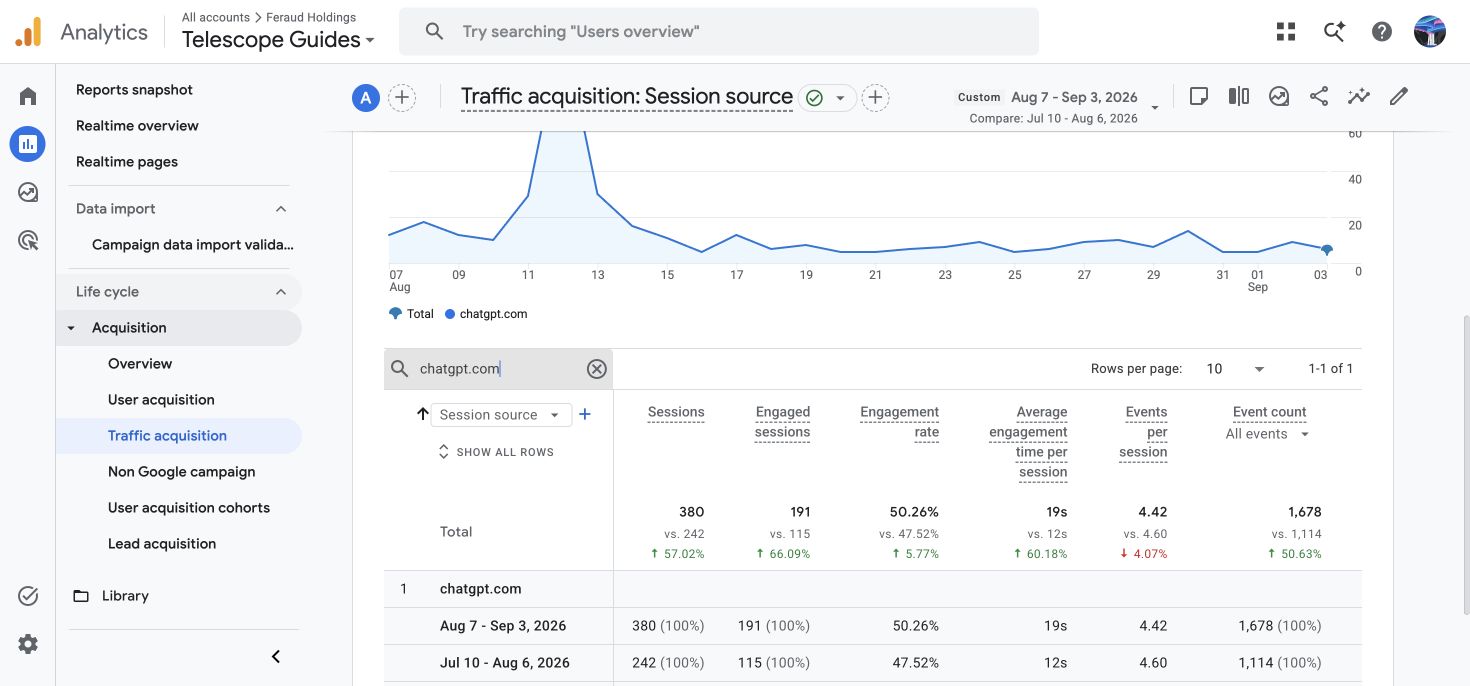The image size is (1470, 686).
Task: Customize report with pencil icon
Action: (x=1399, y=96)
